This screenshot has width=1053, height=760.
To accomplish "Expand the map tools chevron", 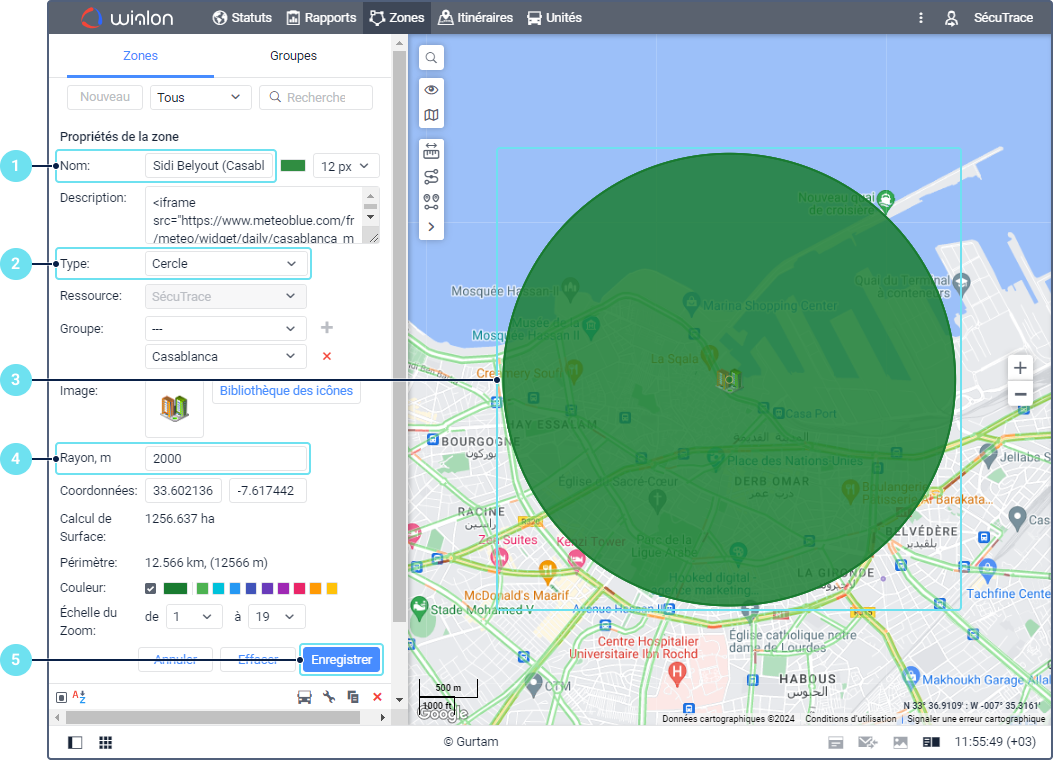I will tap(431, 227).
